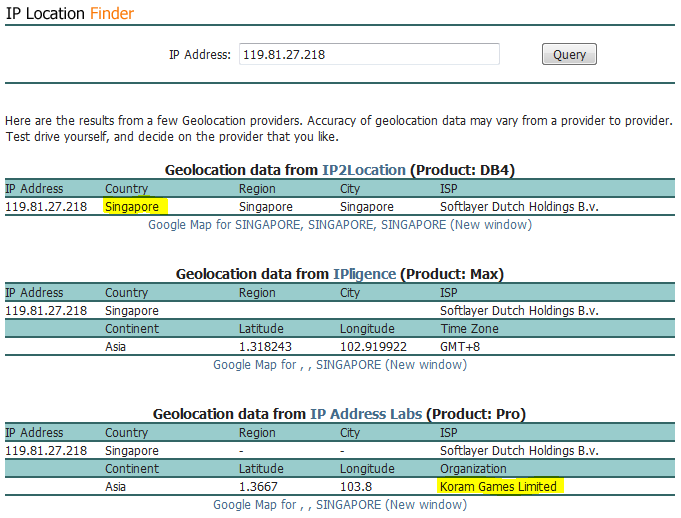
Task: Click ISP value in IP2Location table
Action: tap(519, 207)
